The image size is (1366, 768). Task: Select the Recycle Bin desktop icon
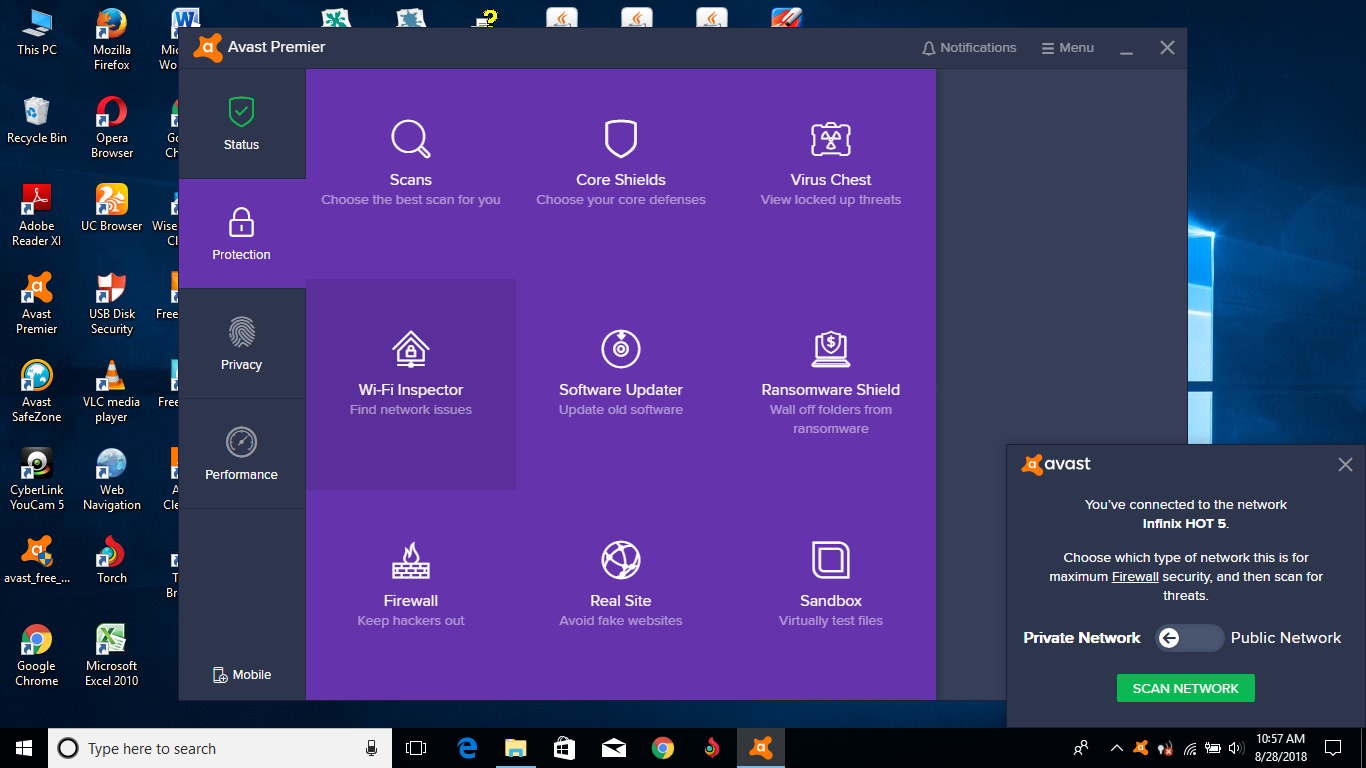pyautogui.click(x=37, y=120)
